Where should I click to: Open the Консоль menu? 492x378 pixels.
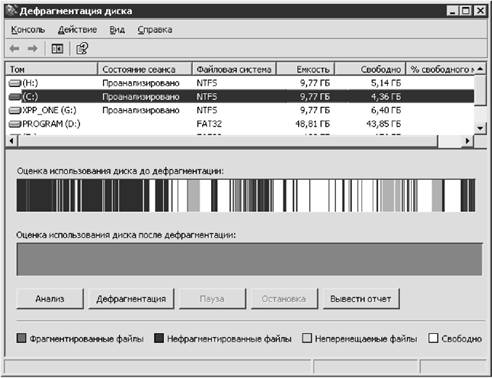[28, 30]
